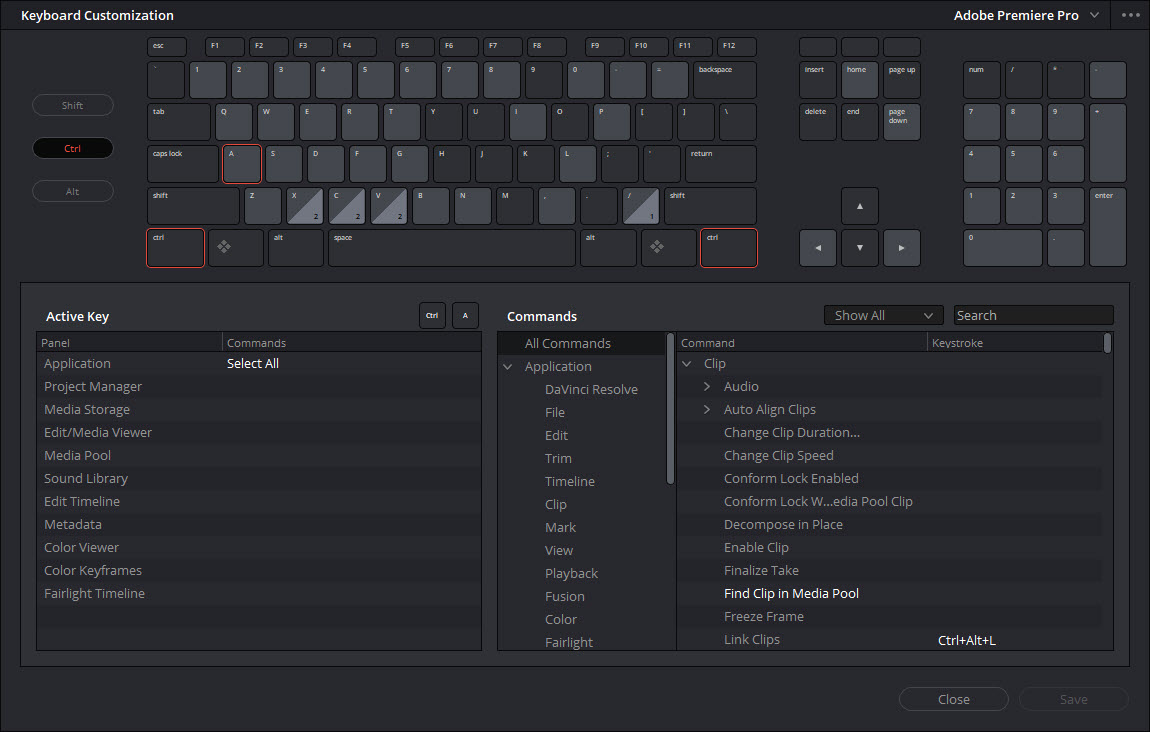Select Fusion in the commands category list
The image size is (1150, 732).
564,596
